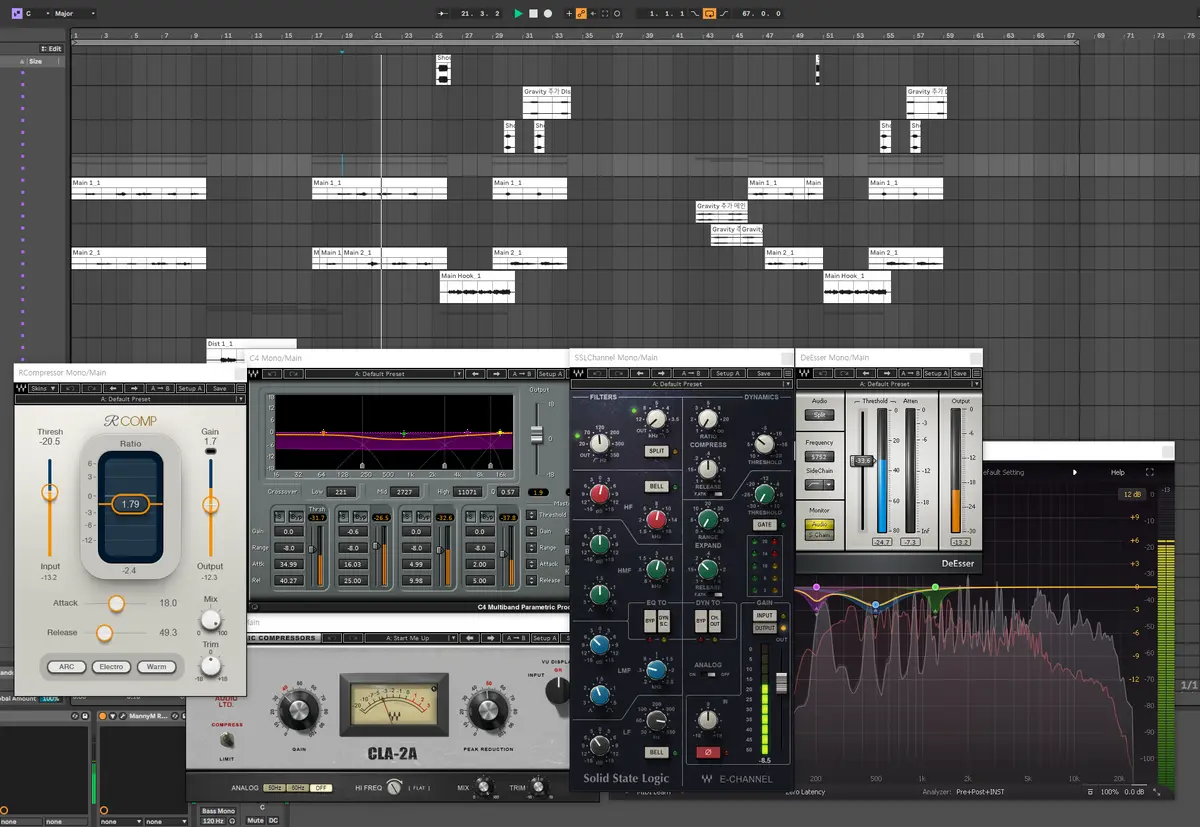Viewport: 1200px width, 827px height.
Task: Click Save in the SSLChannel toolbar
Action: [x=763, y=373]
